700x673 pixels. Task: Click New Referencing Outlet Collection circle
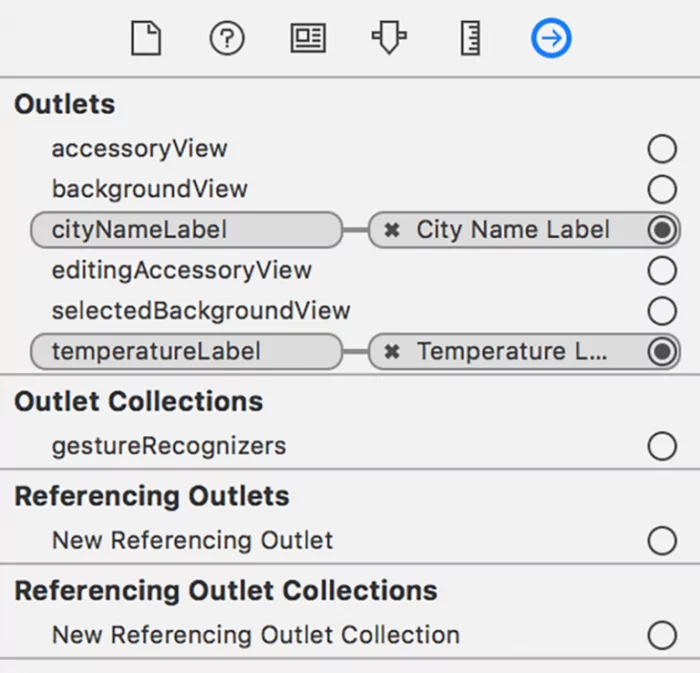click(662, 635)
